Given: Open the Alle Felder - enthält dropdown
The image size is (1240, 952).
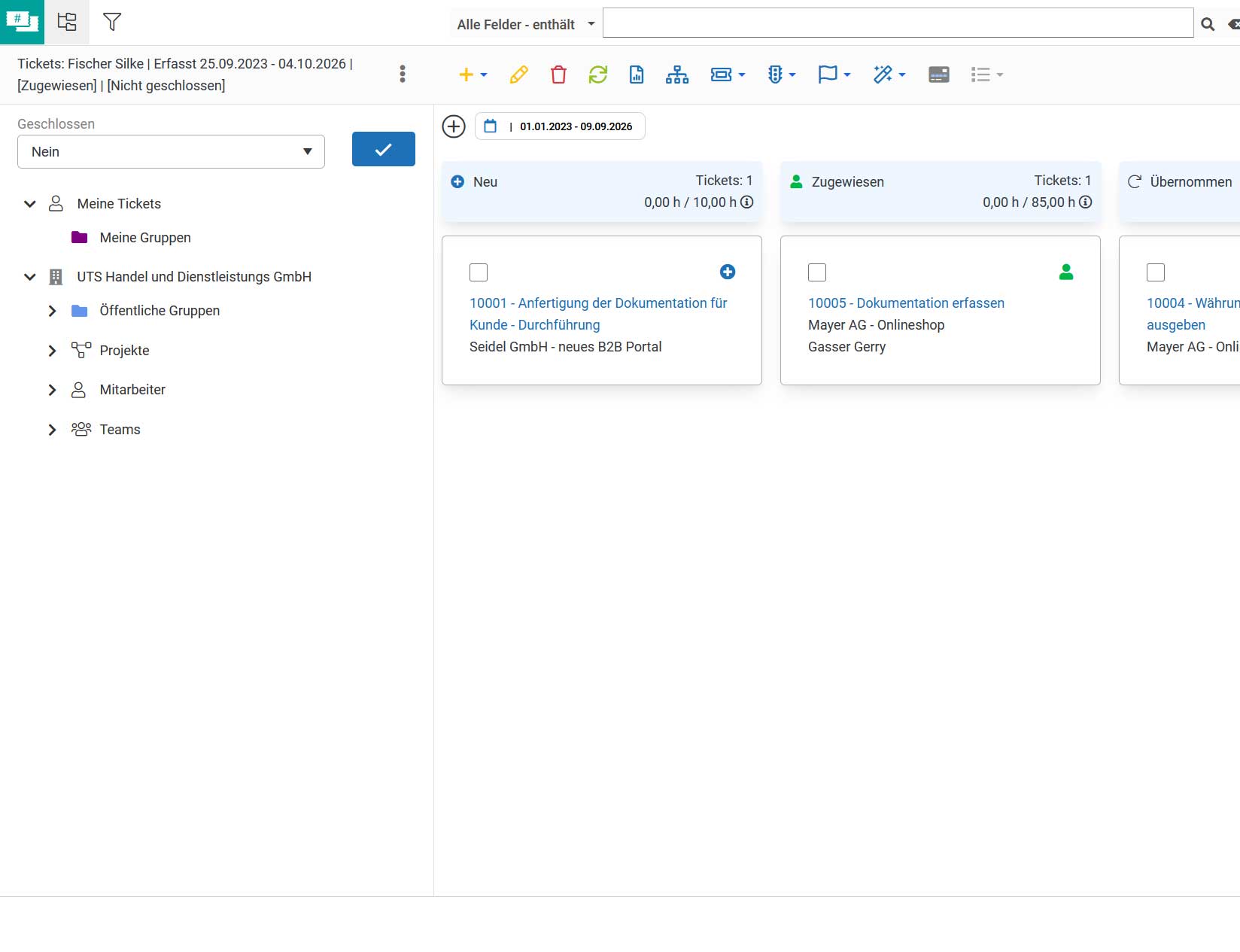Looking at the screenshot, I should click(525, 24).
